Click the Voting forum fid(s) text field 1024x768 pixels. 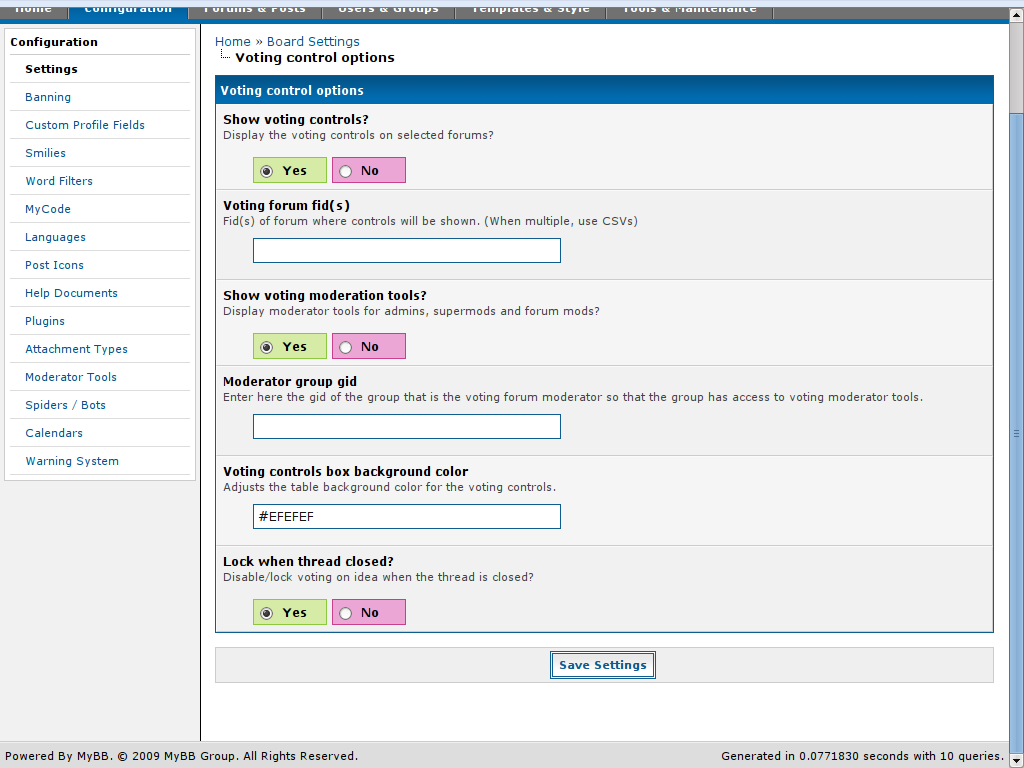(x=406, y=251)
